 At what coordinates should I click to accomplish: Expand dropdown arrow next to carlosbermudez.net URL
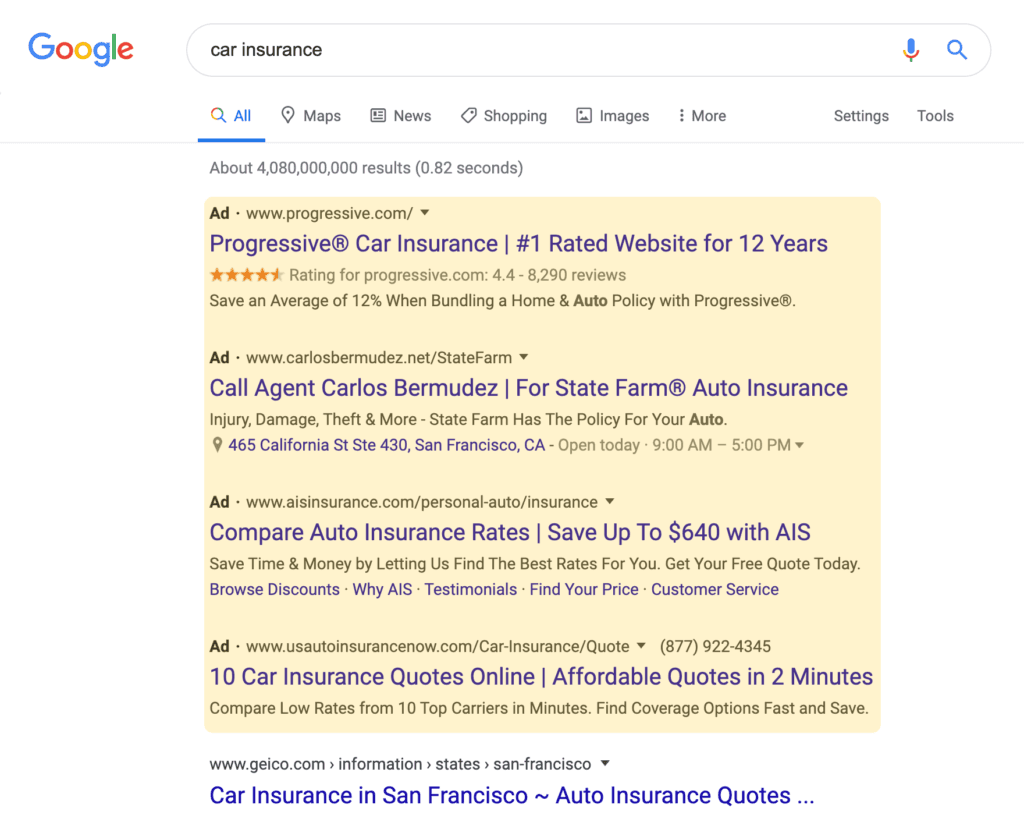524,357
